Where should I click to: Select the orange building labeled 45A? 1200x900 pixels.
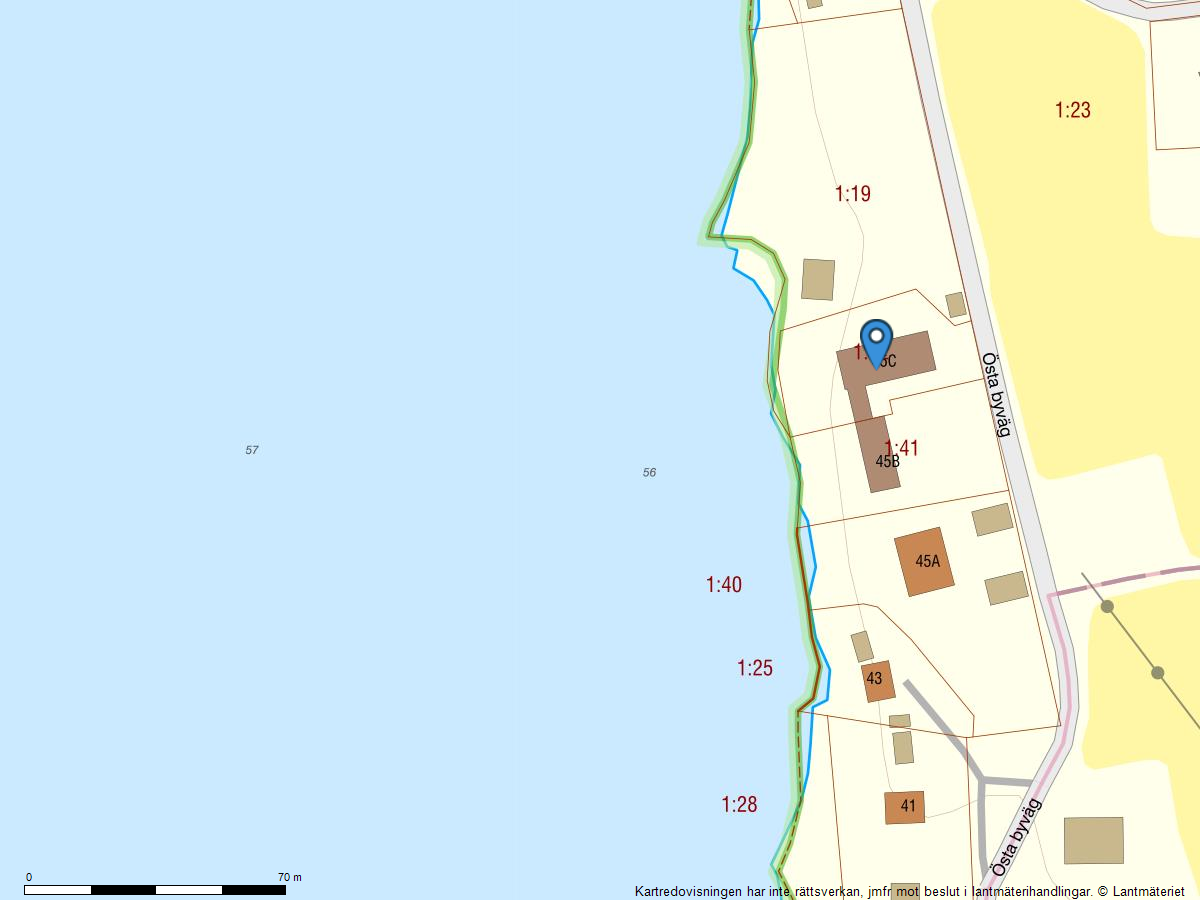pyautogui.click(x=924, y=561)
